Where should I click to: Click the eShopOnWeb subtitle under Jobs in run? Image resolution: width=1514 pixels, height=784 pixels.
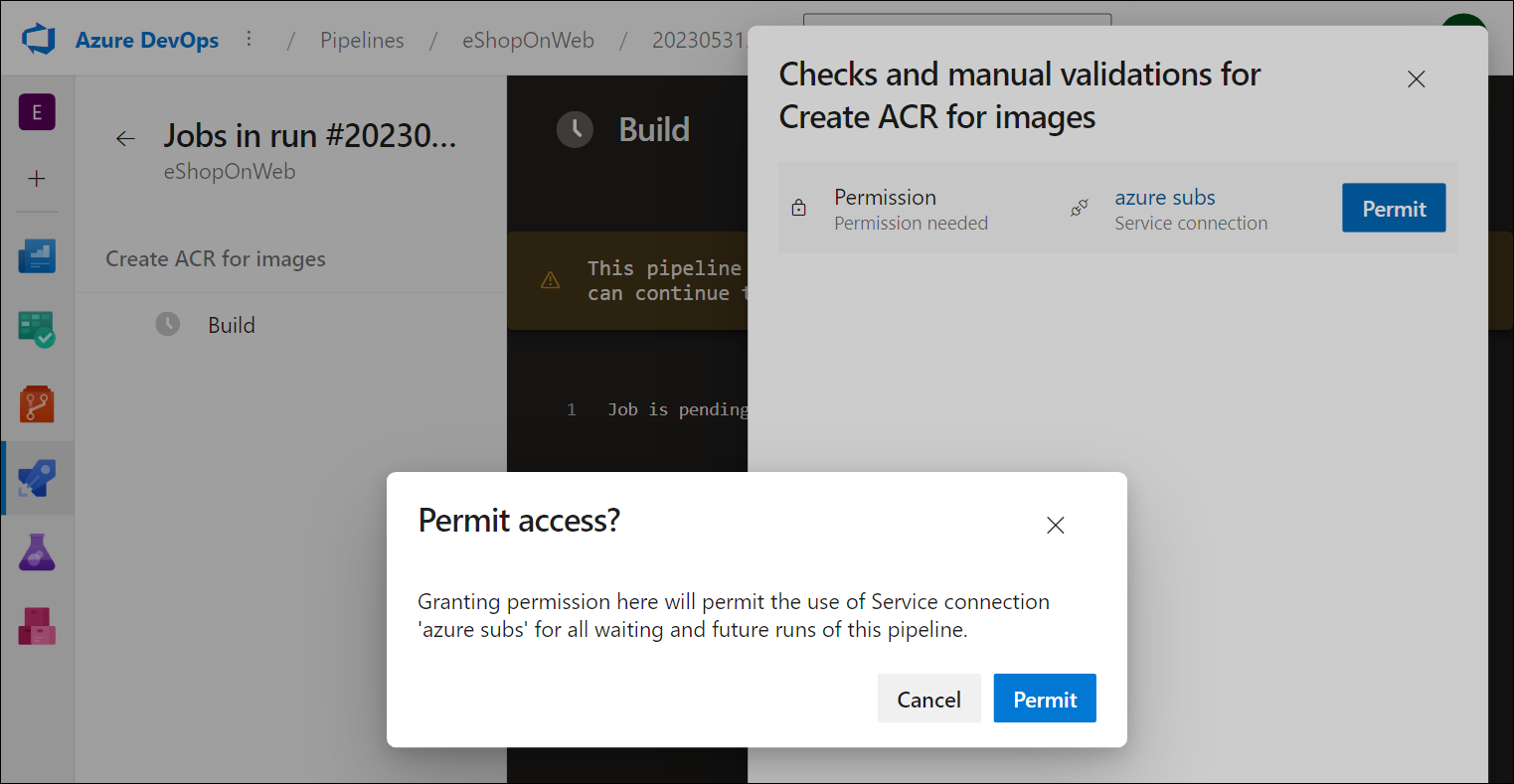coord(230,171)
